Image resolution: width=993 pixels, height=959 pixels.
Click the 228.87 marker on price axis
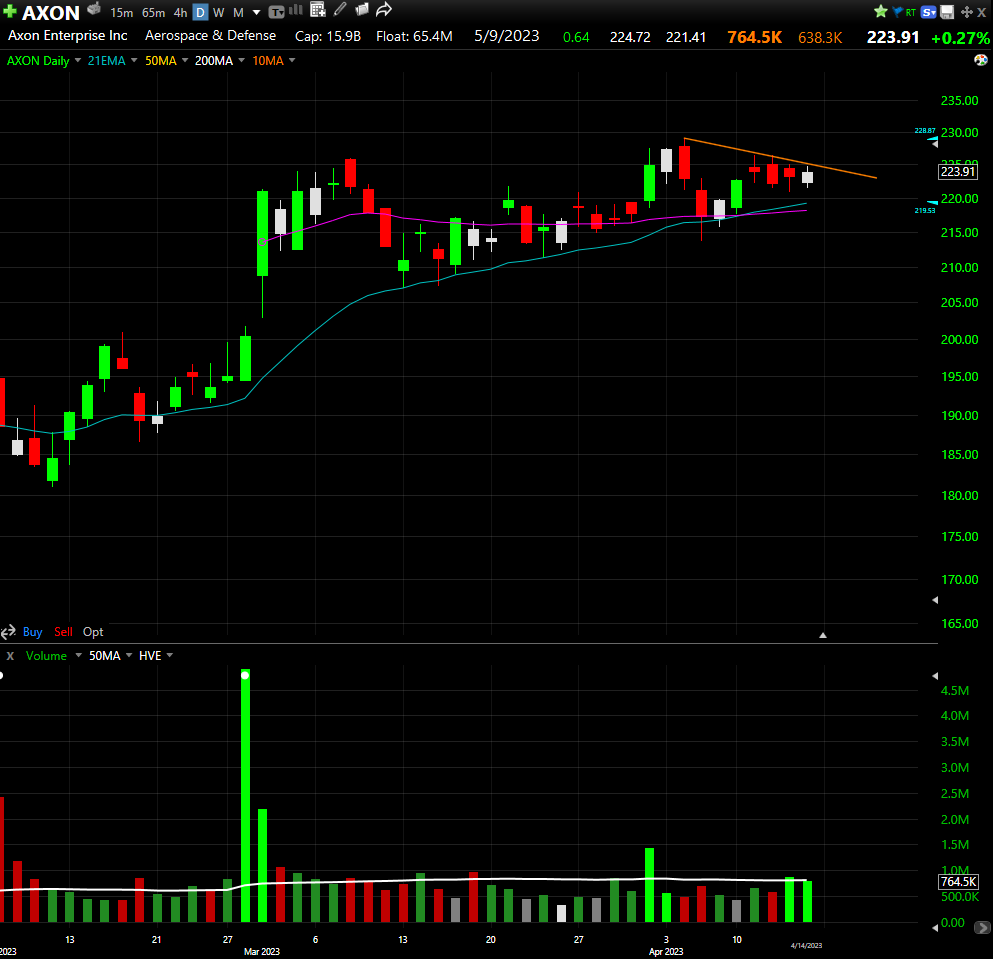tap(925, 130)
